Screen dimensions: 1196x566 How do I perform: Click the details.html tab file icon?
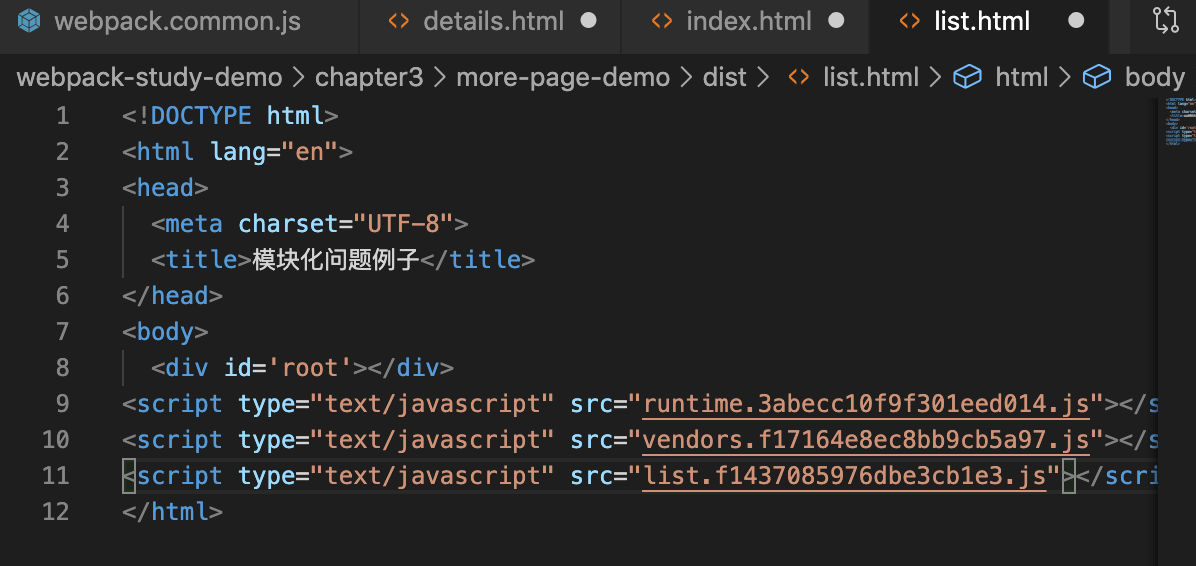[x=398, y=21]
